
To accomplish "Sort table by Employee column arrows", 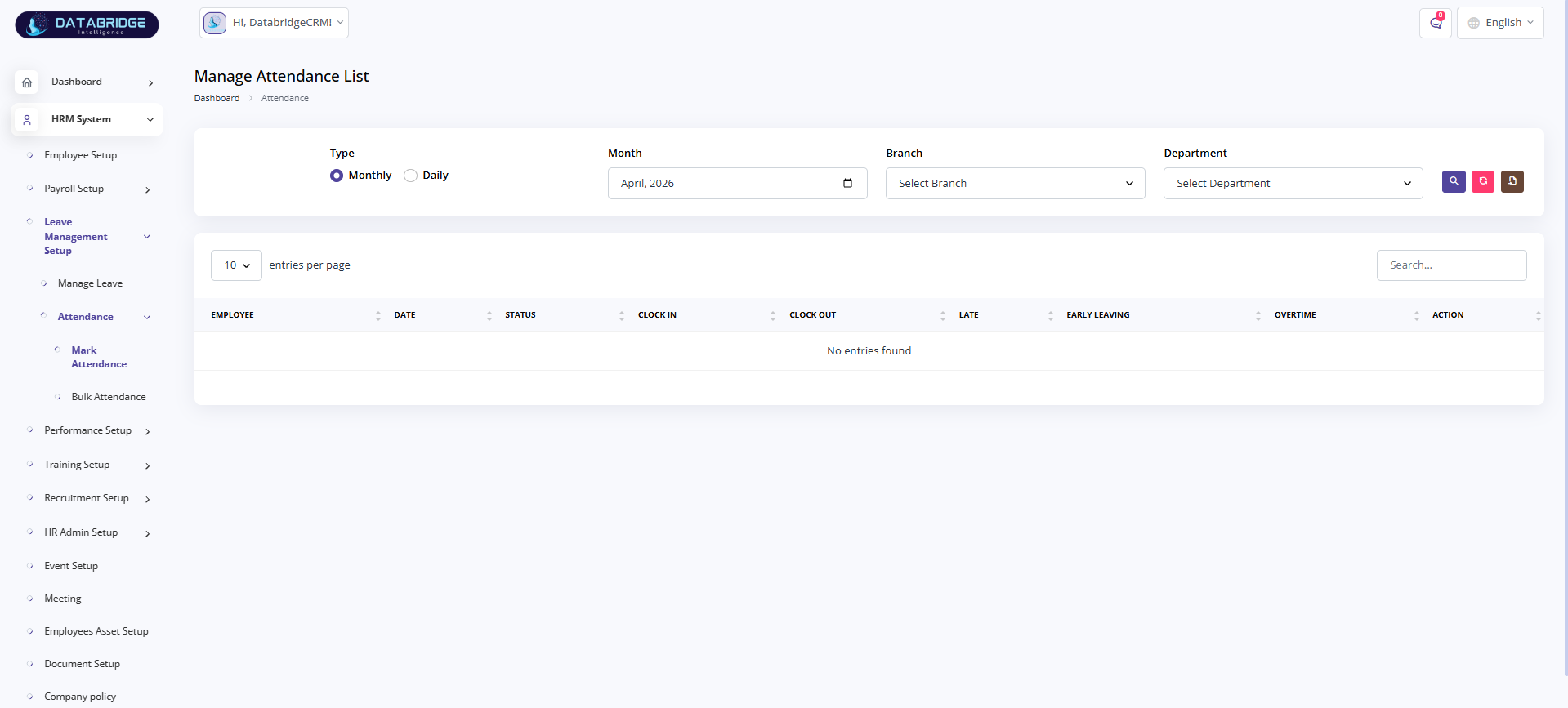I will [378, 315].
